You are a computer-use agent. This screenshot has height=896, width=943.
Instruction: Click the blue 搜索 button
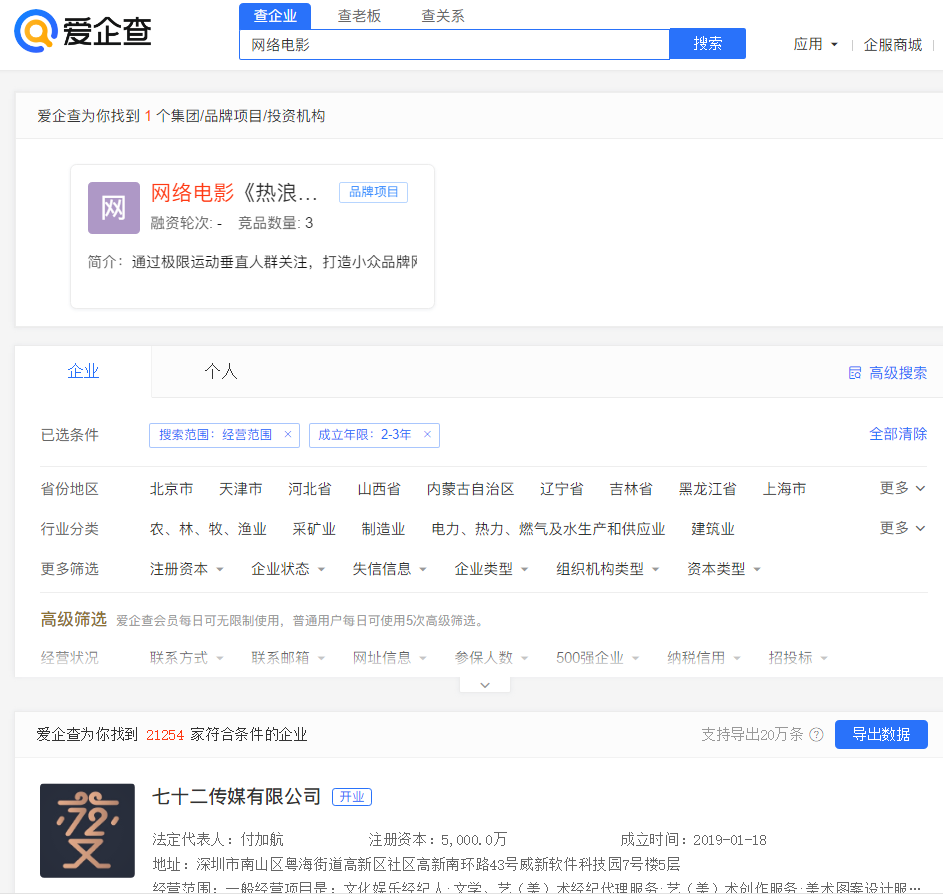tap(707, 44)
